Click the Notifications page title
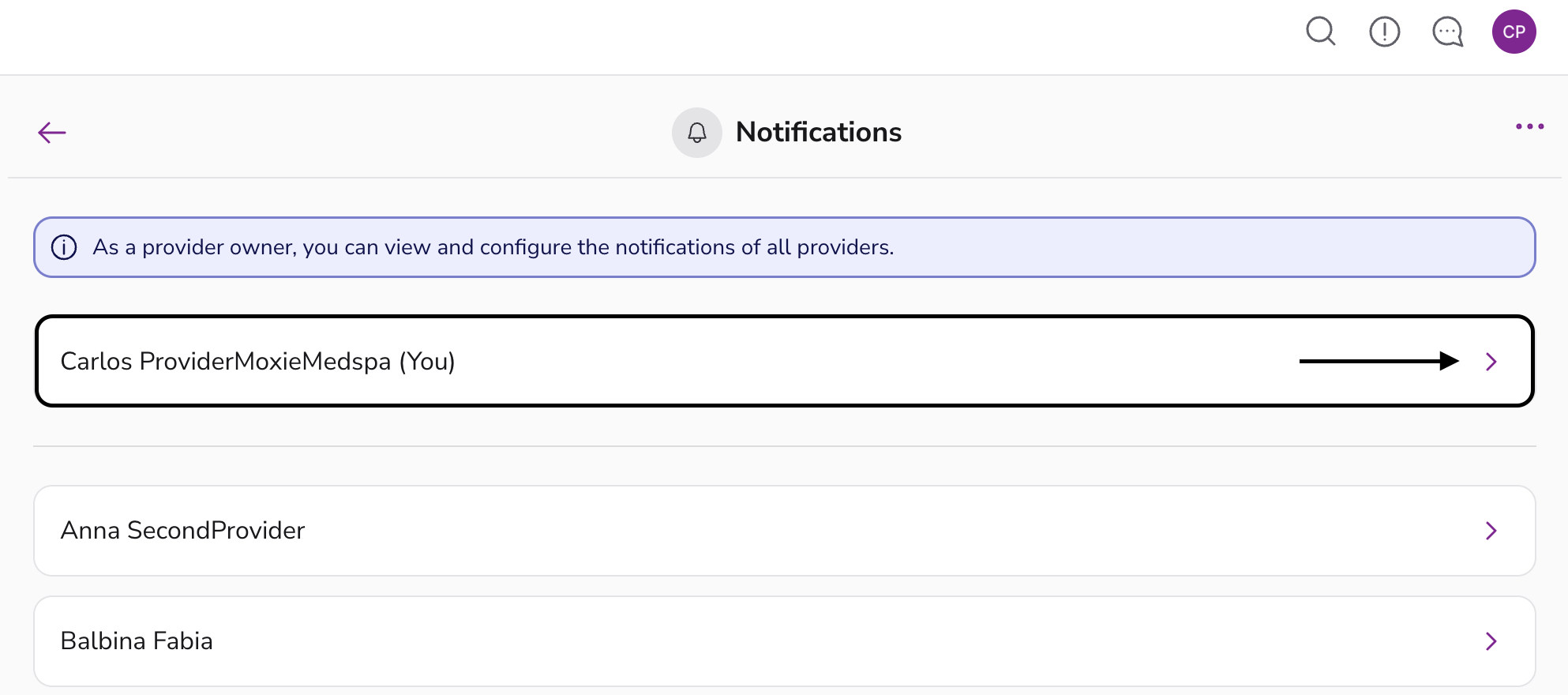The height and width of the screenshot is (695, 1568). 818,132
